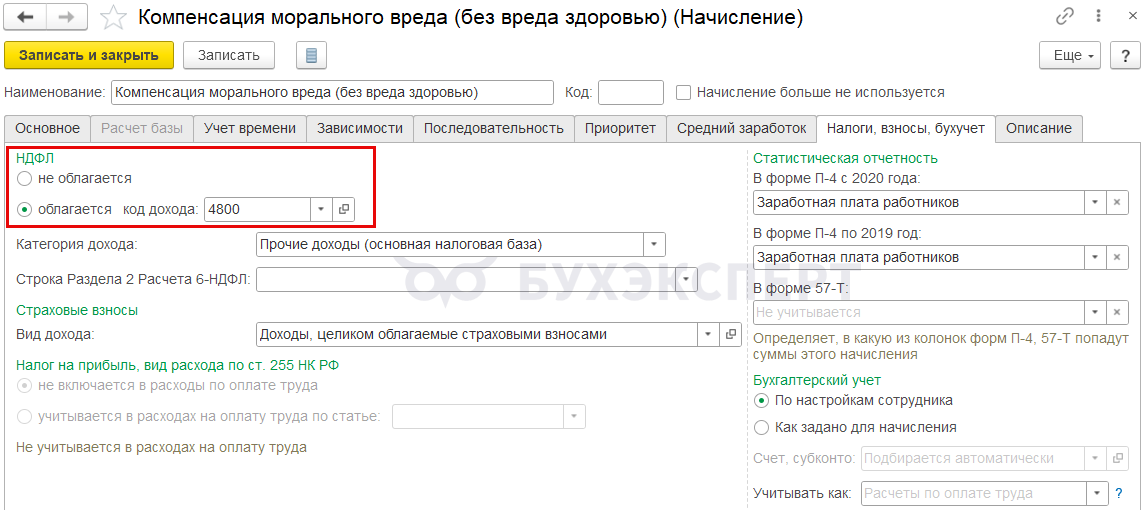Click the код дохода field containing 4800
Image resolution: width=1145 pixels, height=510 pixels.
click(258, 209)
